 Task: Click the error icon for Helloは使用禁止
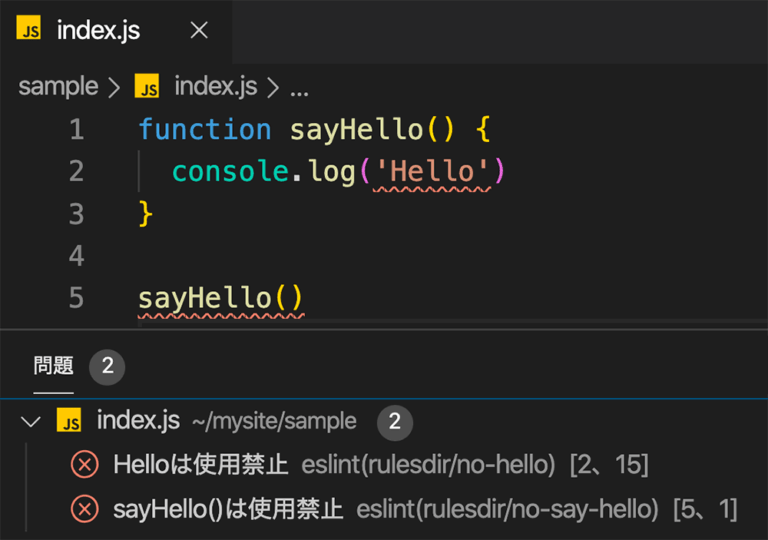click(85, 464)
